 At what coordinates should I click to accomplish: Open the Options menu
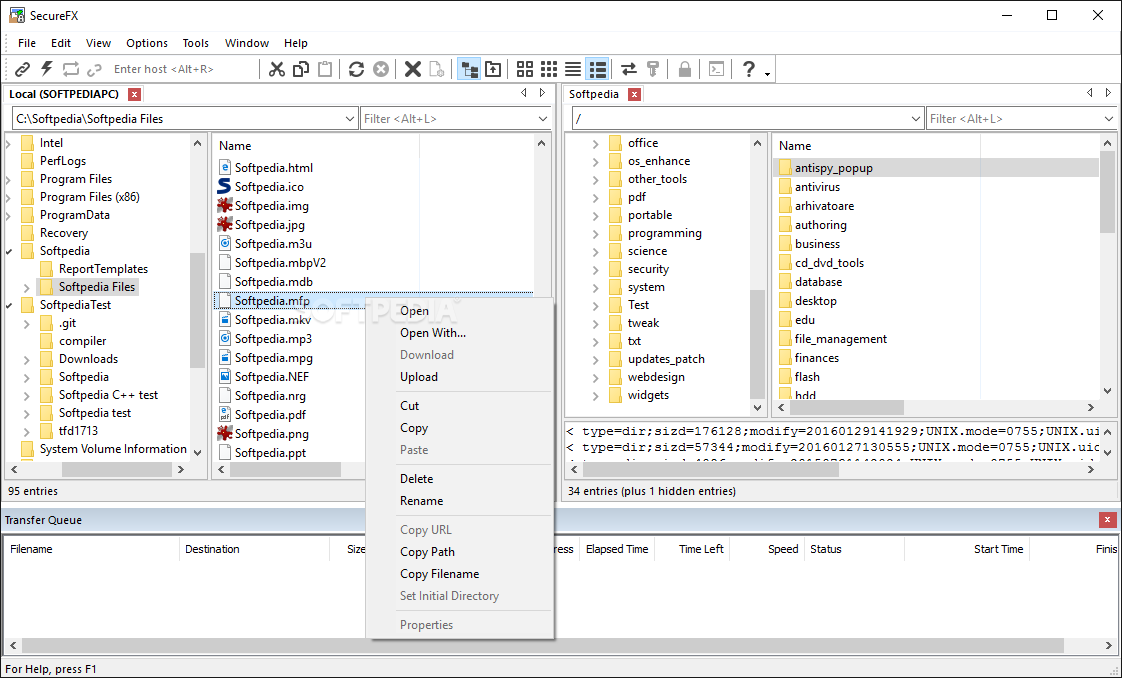pyautogui.click(x=147, y=43)
